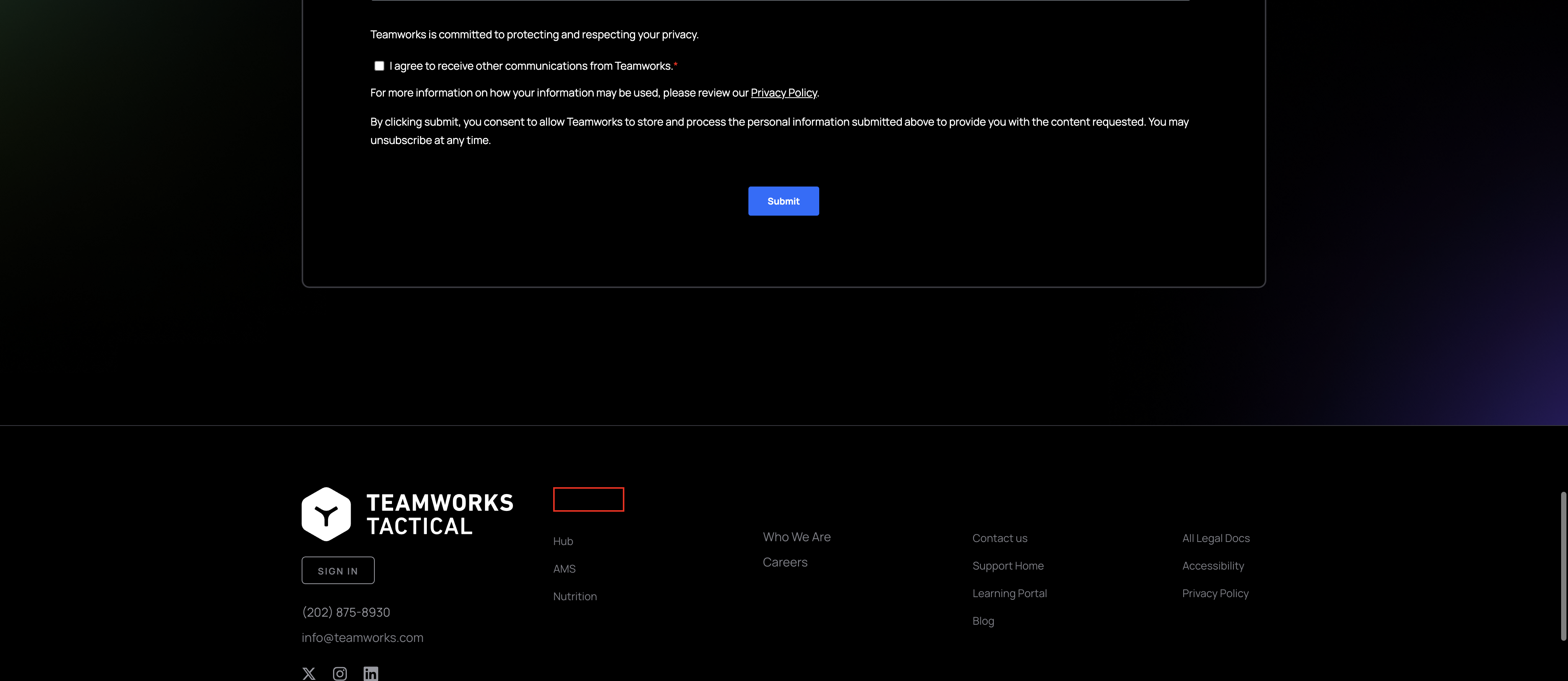
Task: Open the All Legal Docs link
Action: click(1215, 538)
